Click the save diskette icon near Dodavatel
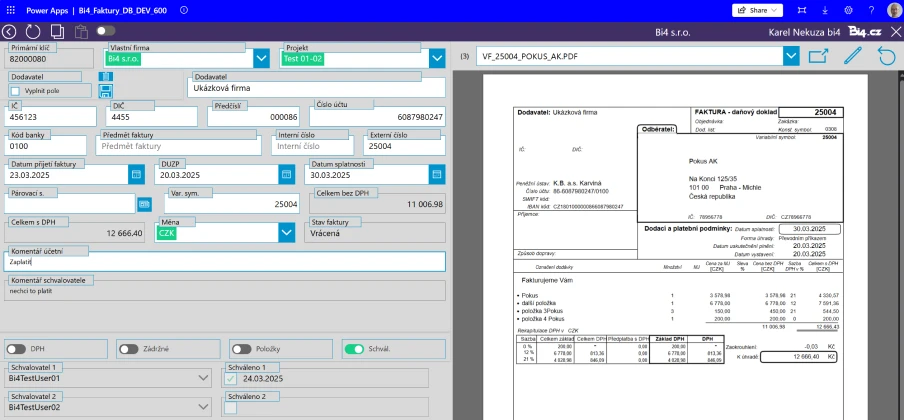Viewport: 904px width, 420px height. (106, 91)
